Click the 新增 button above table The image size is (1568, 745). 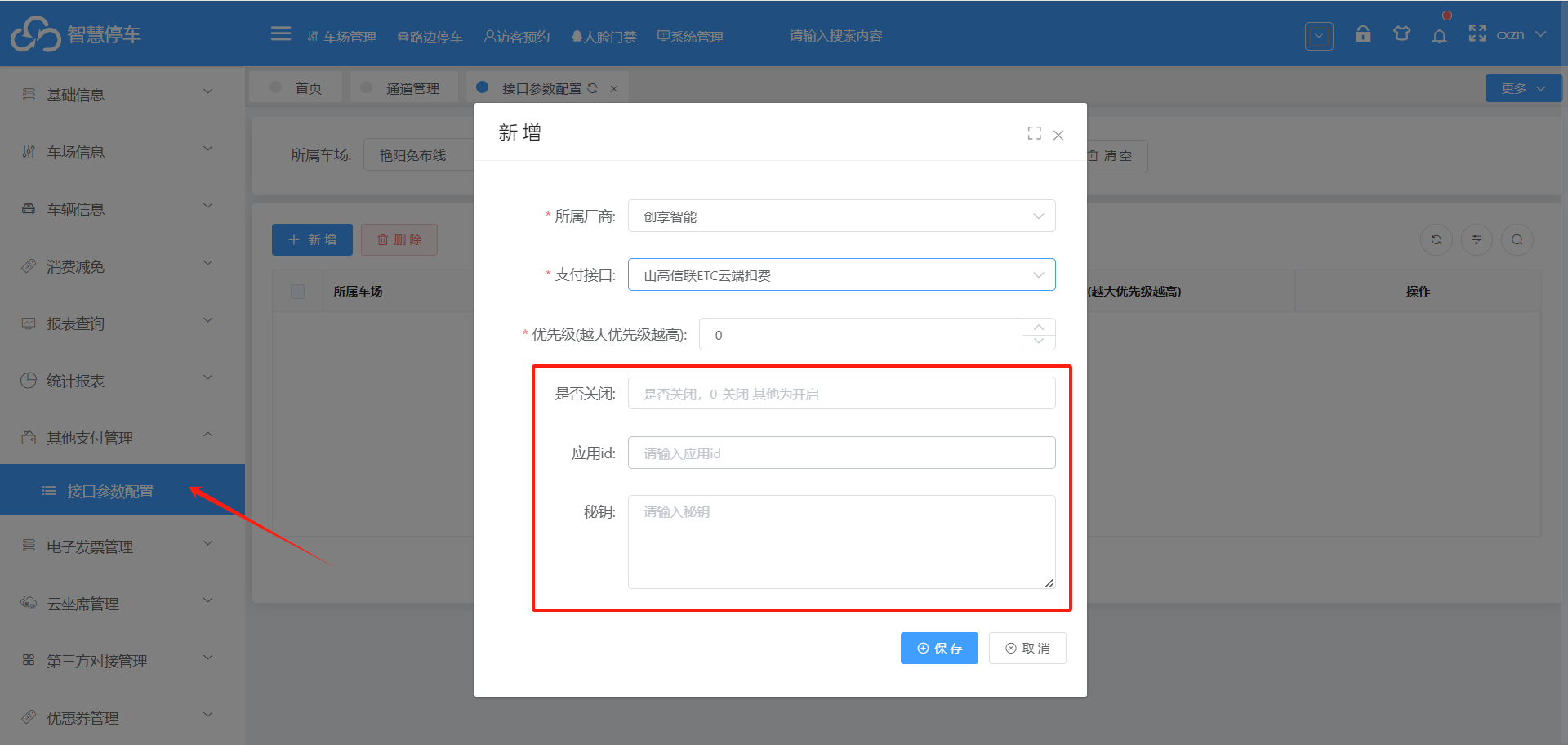pos(312,240)
